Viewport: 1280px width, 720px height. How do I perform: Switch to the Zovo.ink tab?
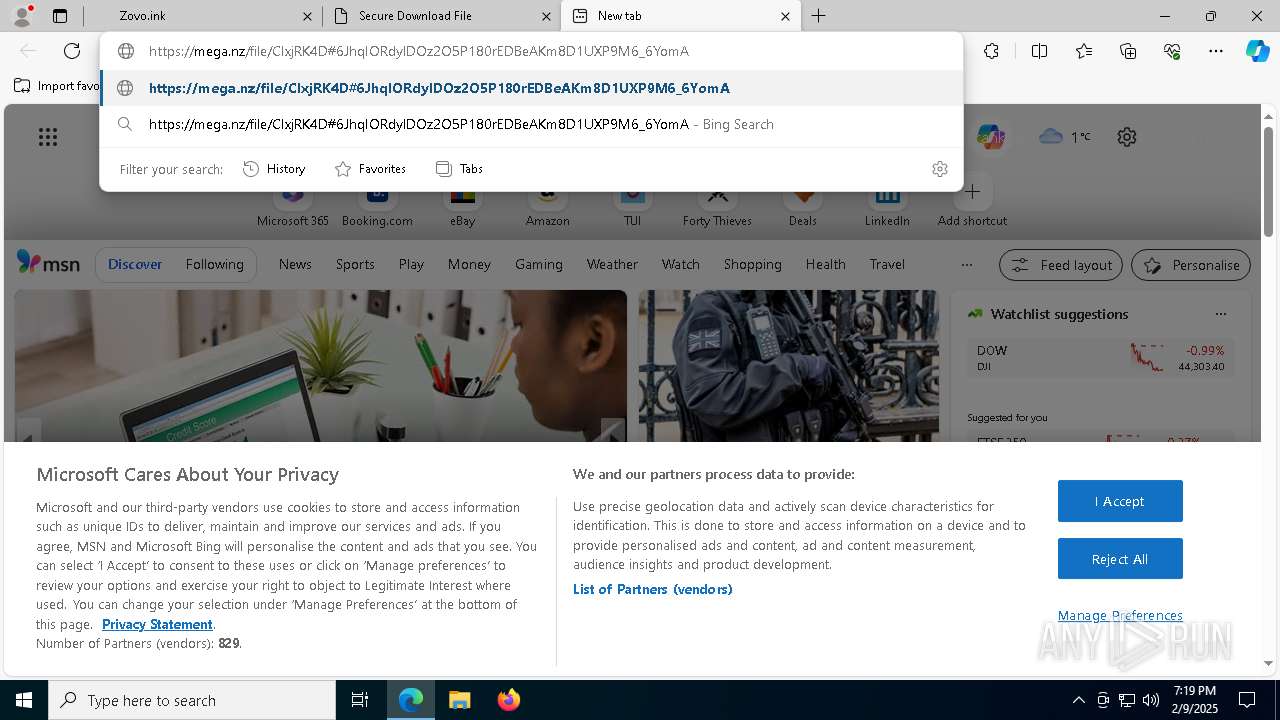200,16
